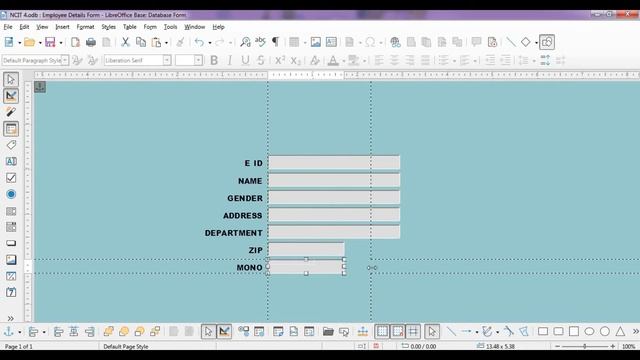Open the View menu
Image resolution: width=640 pixels, height=360 pixels.
[x=42, y=27]
